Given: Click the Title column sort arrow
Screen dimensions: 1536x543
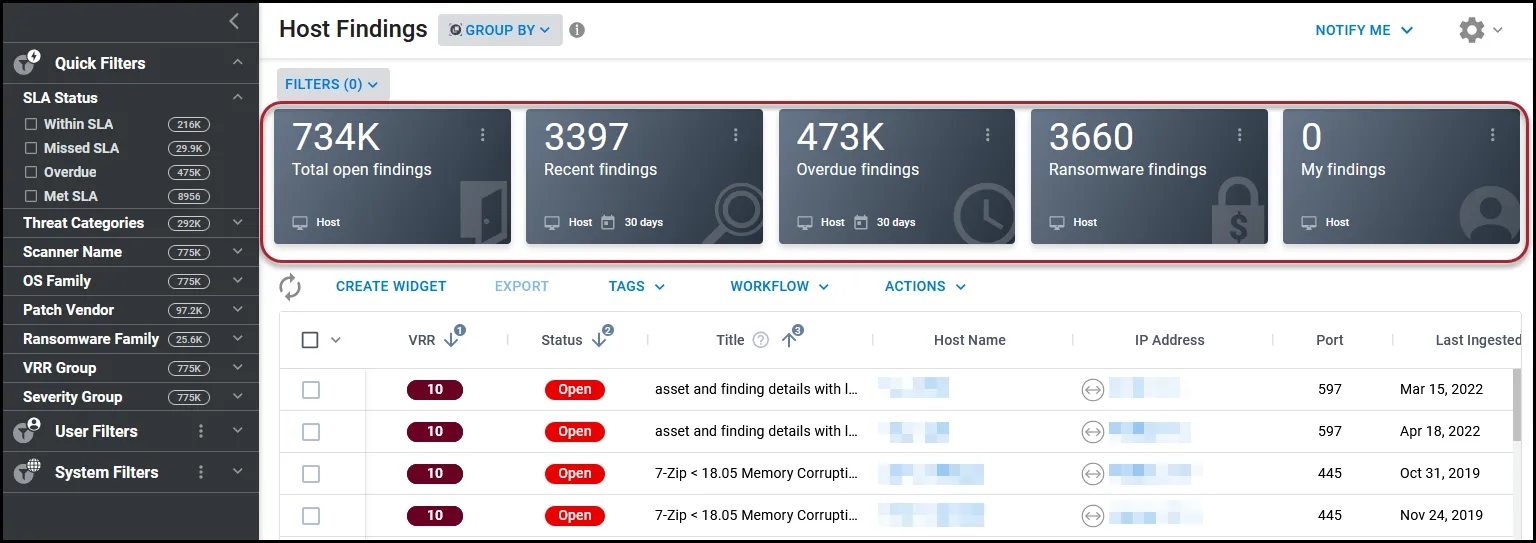Looking at the screenshot, I should click(790, 338).
